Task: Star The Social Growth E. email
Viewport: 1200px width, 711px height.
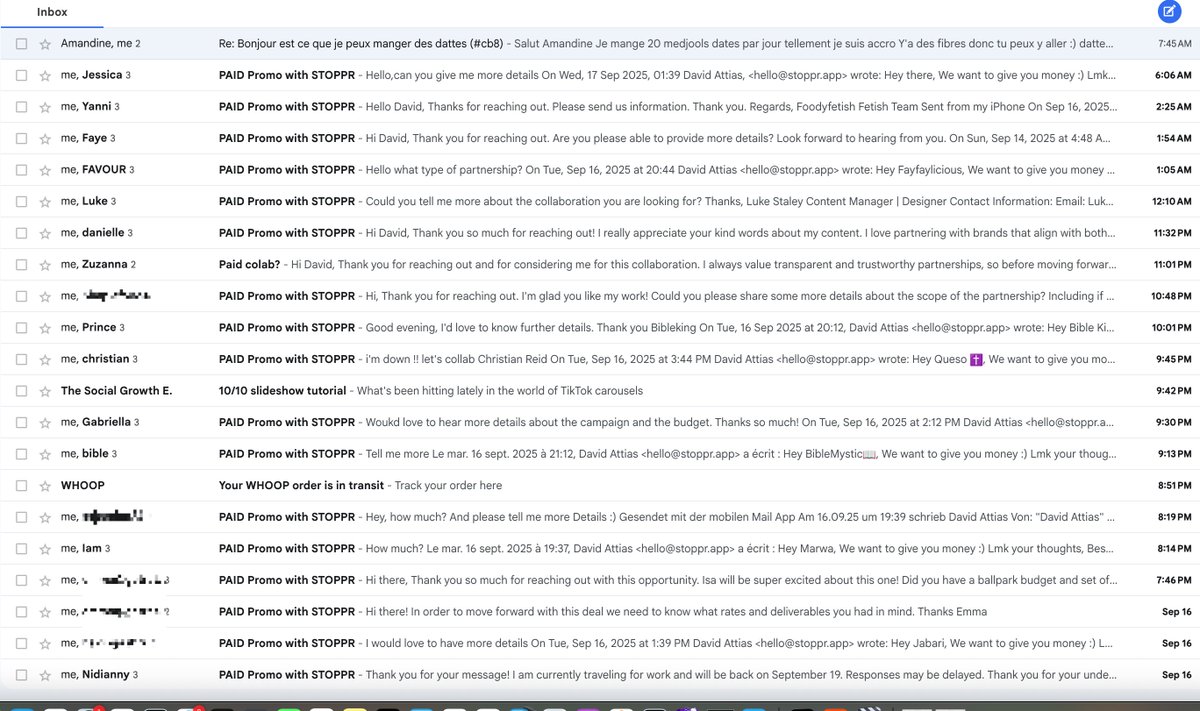Action: pos(45,391)
